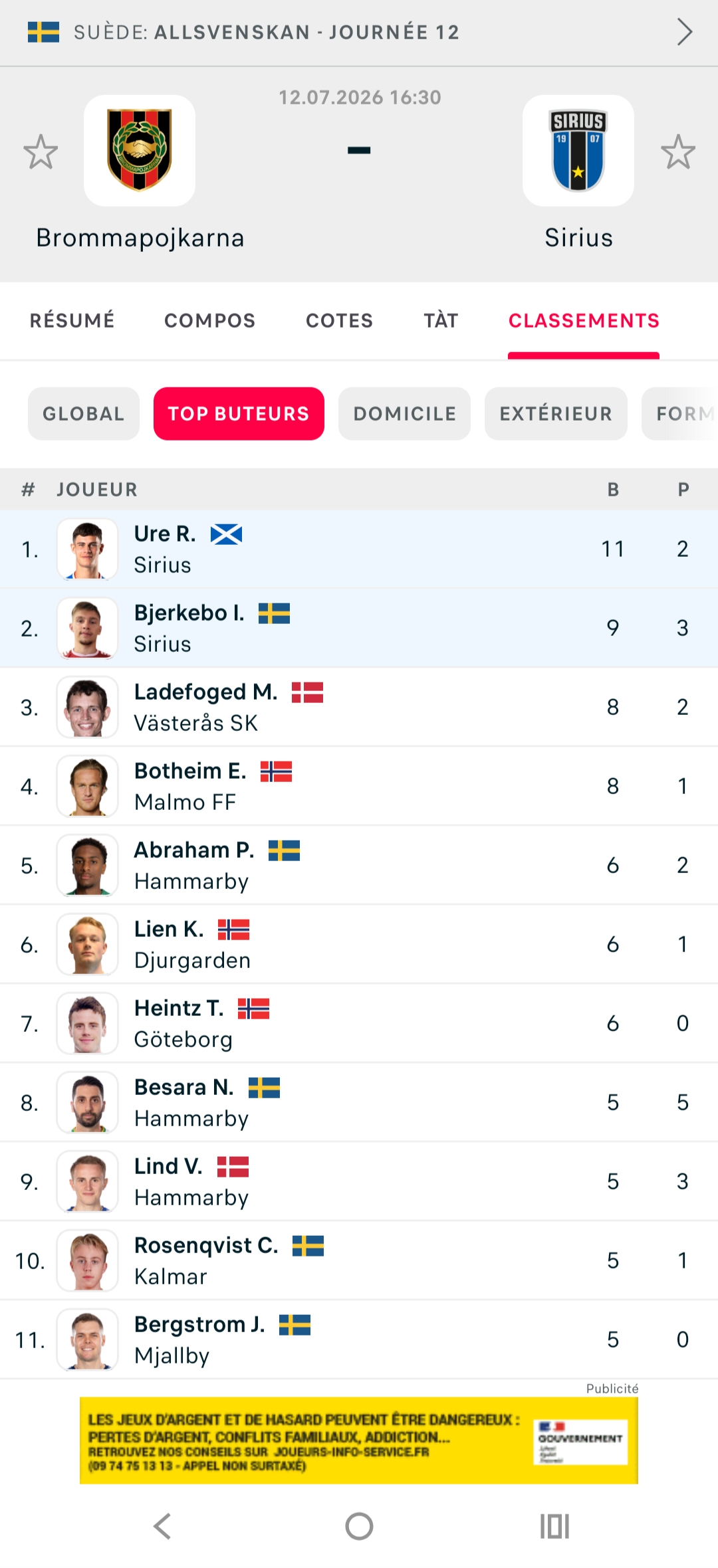Expand Allsvenskan league with chevron arrow
The image size is (718, 1568).
(685, 32)
